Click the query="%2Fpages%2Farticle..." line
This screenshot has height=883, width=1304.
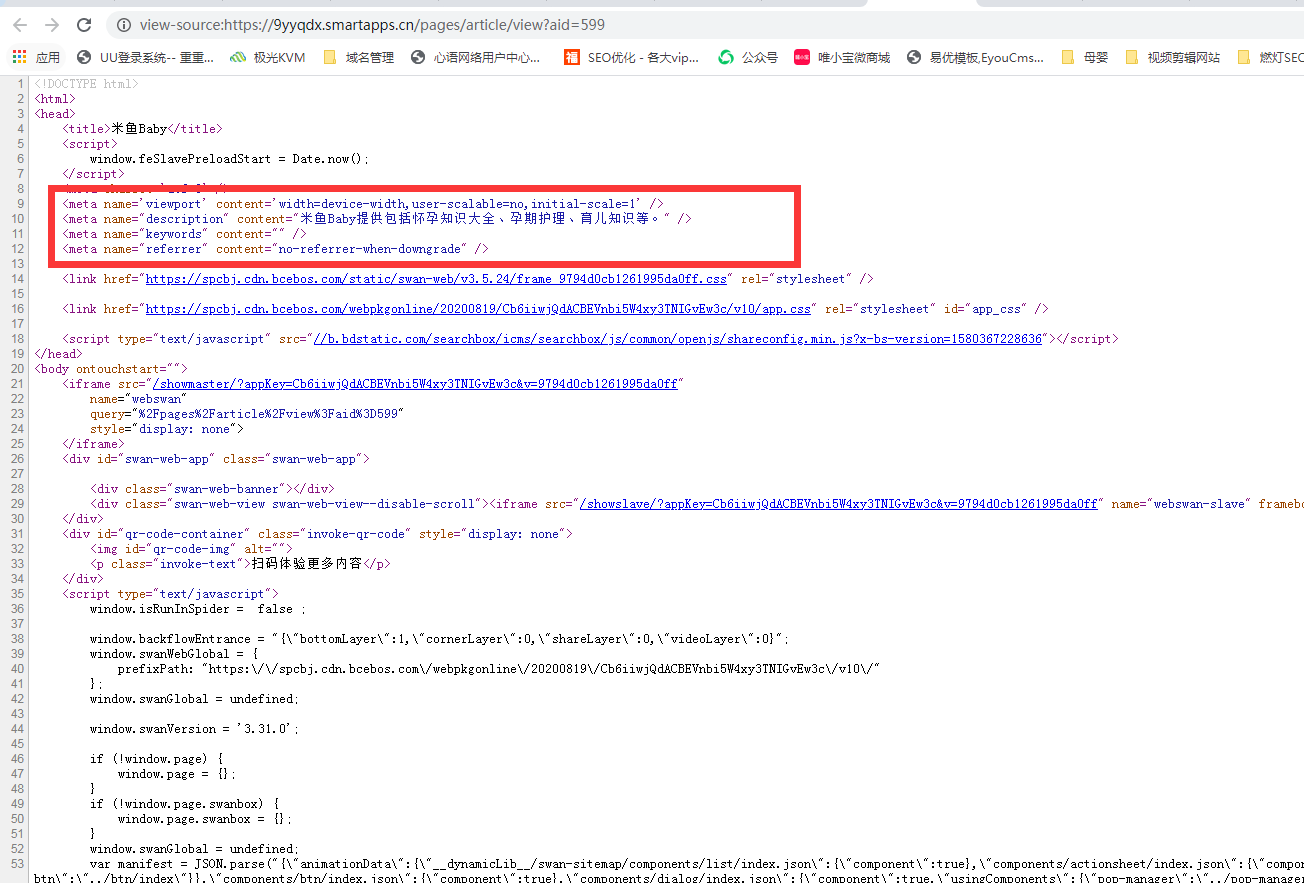[x=246, y=414]
